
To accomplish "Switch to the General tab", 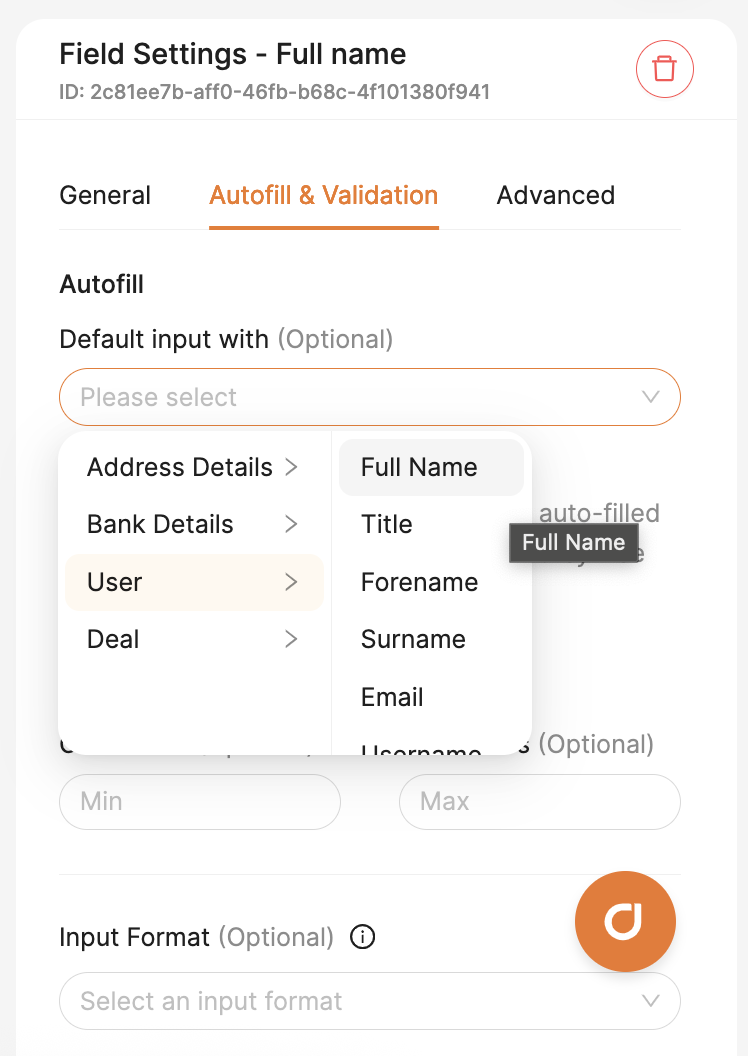I will coord(105,195).
